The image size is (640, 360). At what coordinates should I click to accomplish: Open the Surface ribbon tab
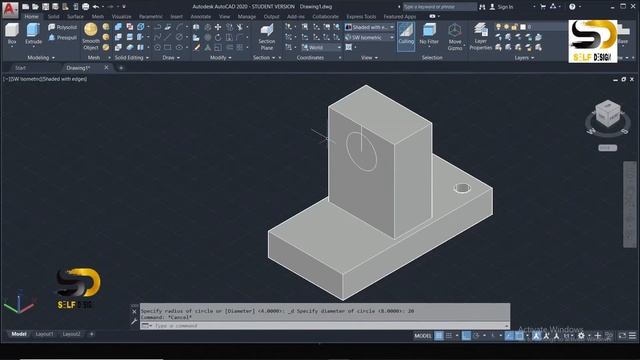(76, 17)
